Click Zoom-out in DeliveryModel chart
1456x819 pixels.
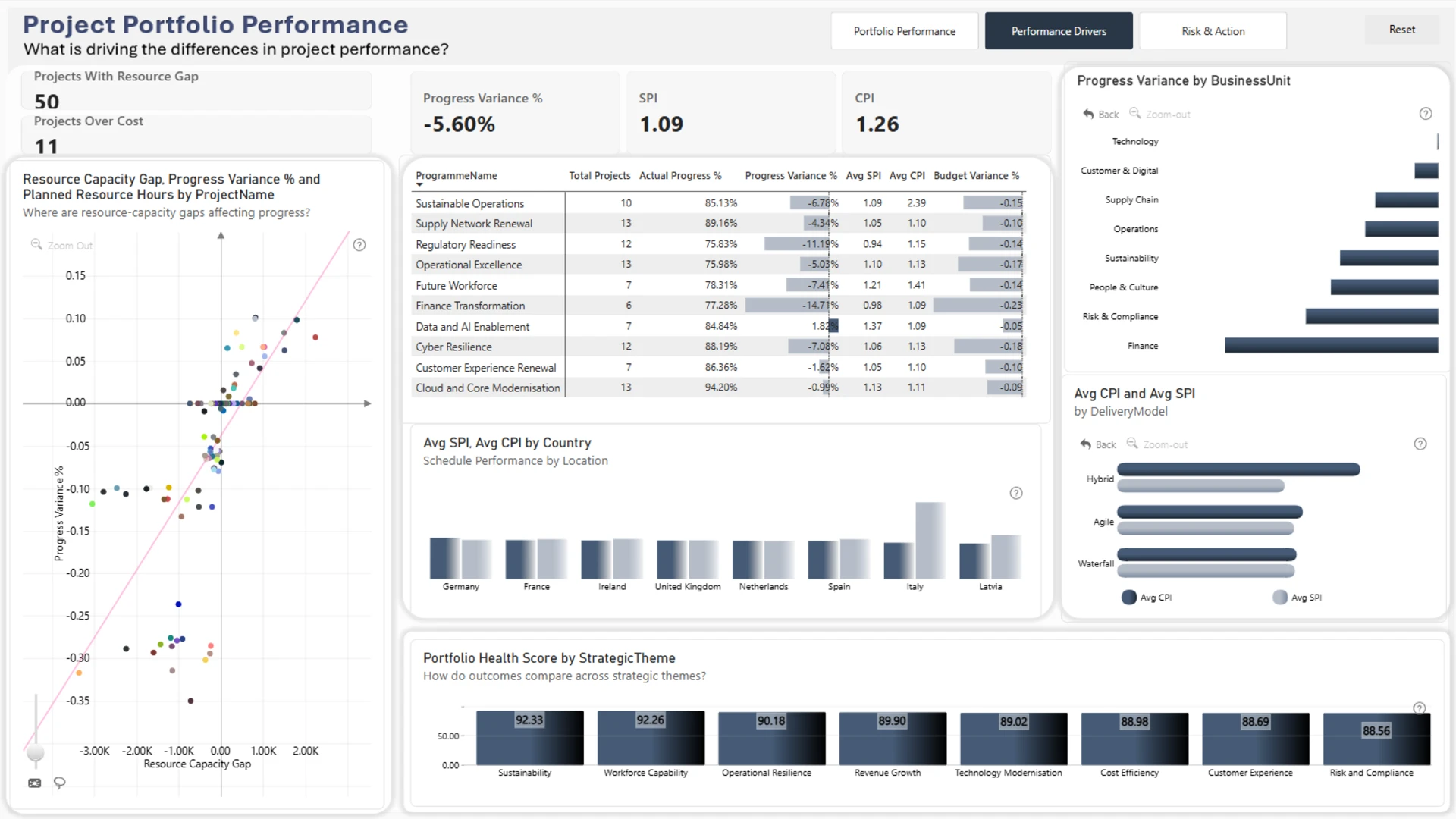coord(1157,444)
